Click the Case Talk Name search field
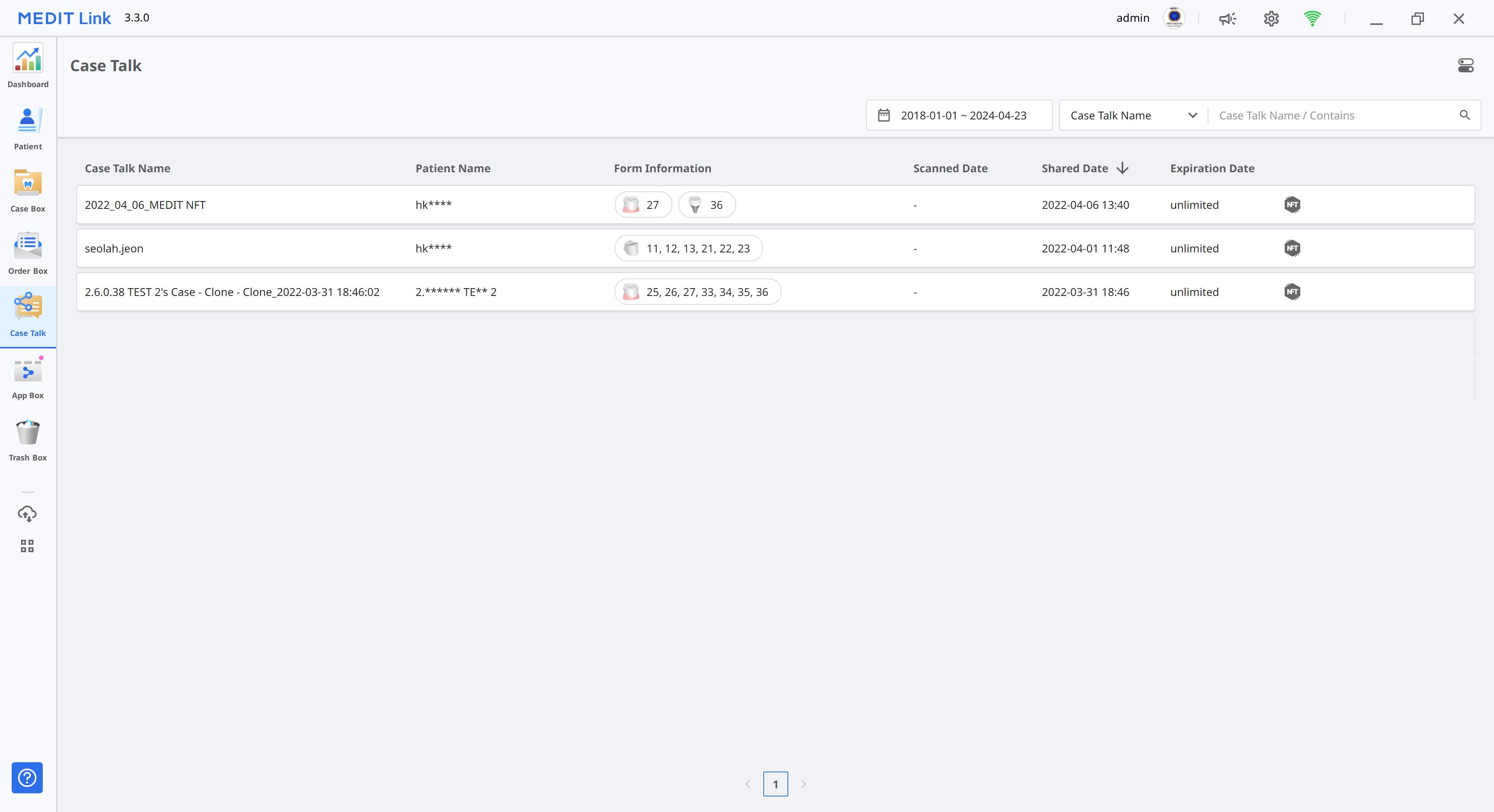The width and height of the screenshot is (1494, 812). pos(1334,115)
